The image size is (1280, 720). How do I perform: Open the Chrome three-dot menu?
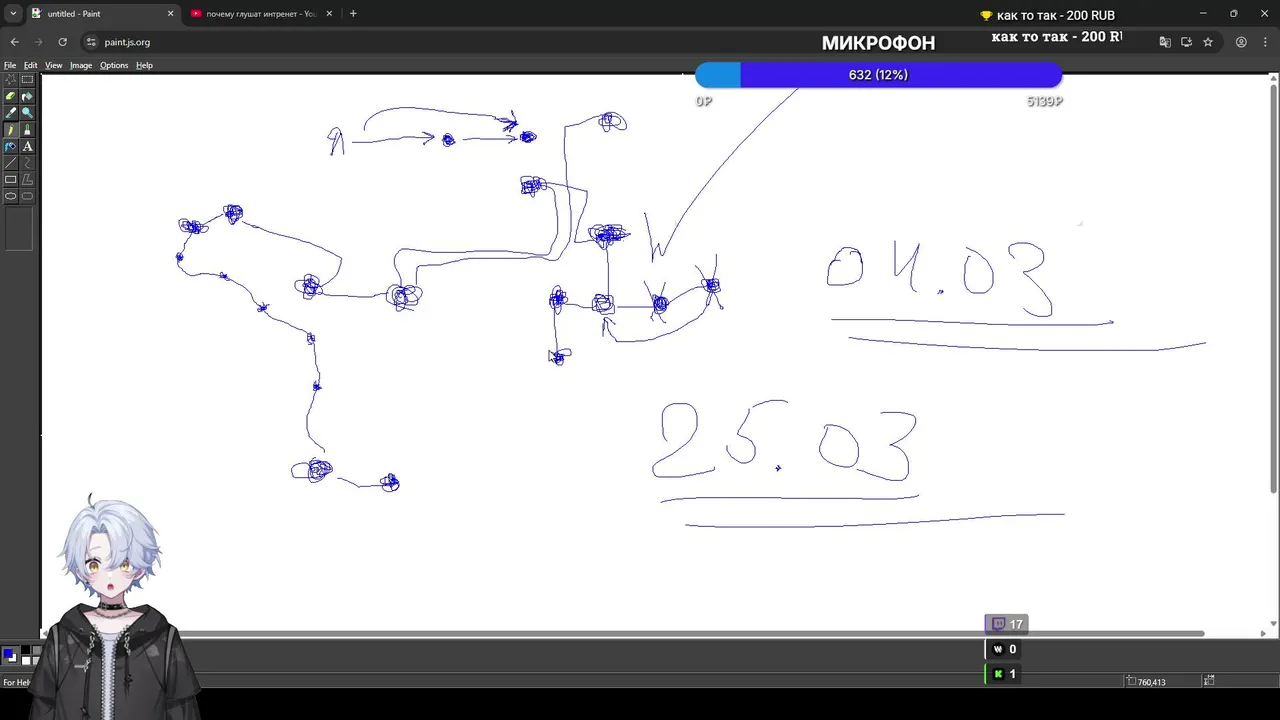(1265, 42)
